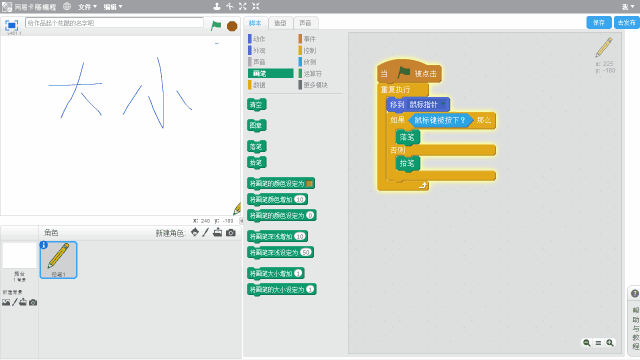Click the 网易卡搭编程 logo

[29, 7]
